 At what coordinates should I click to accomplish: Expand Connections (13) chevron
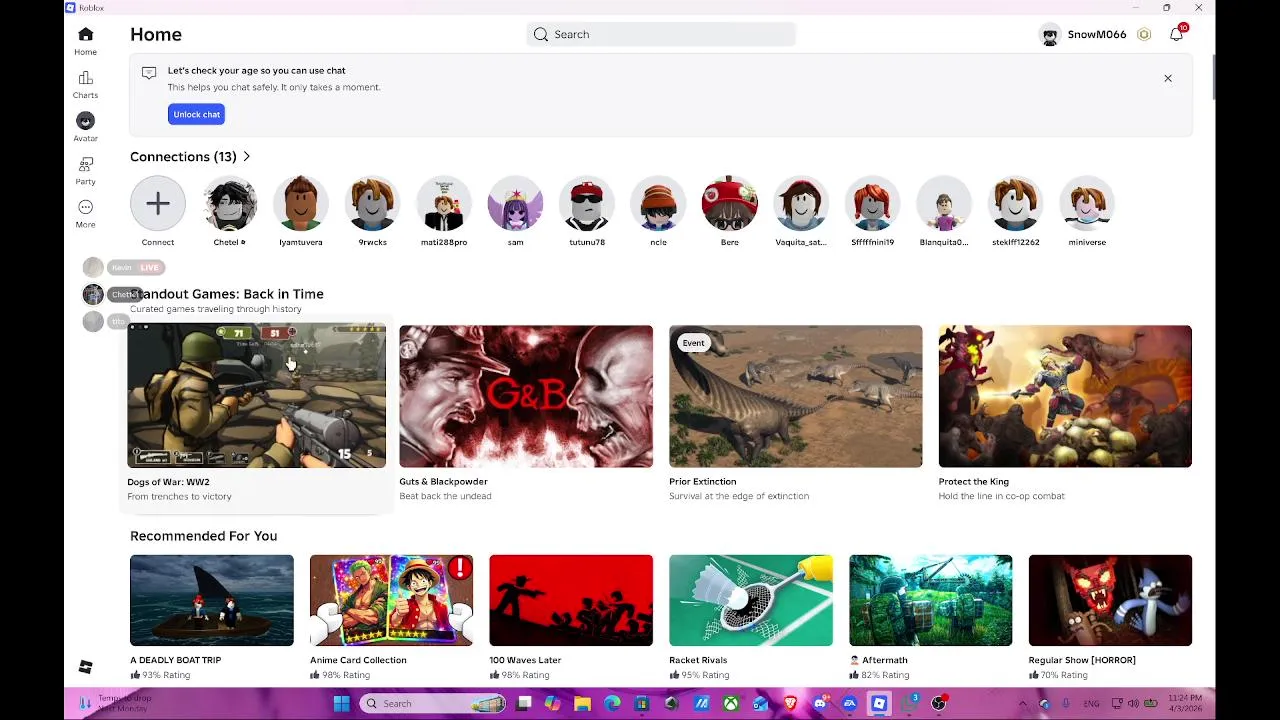(x=246, y=156)
